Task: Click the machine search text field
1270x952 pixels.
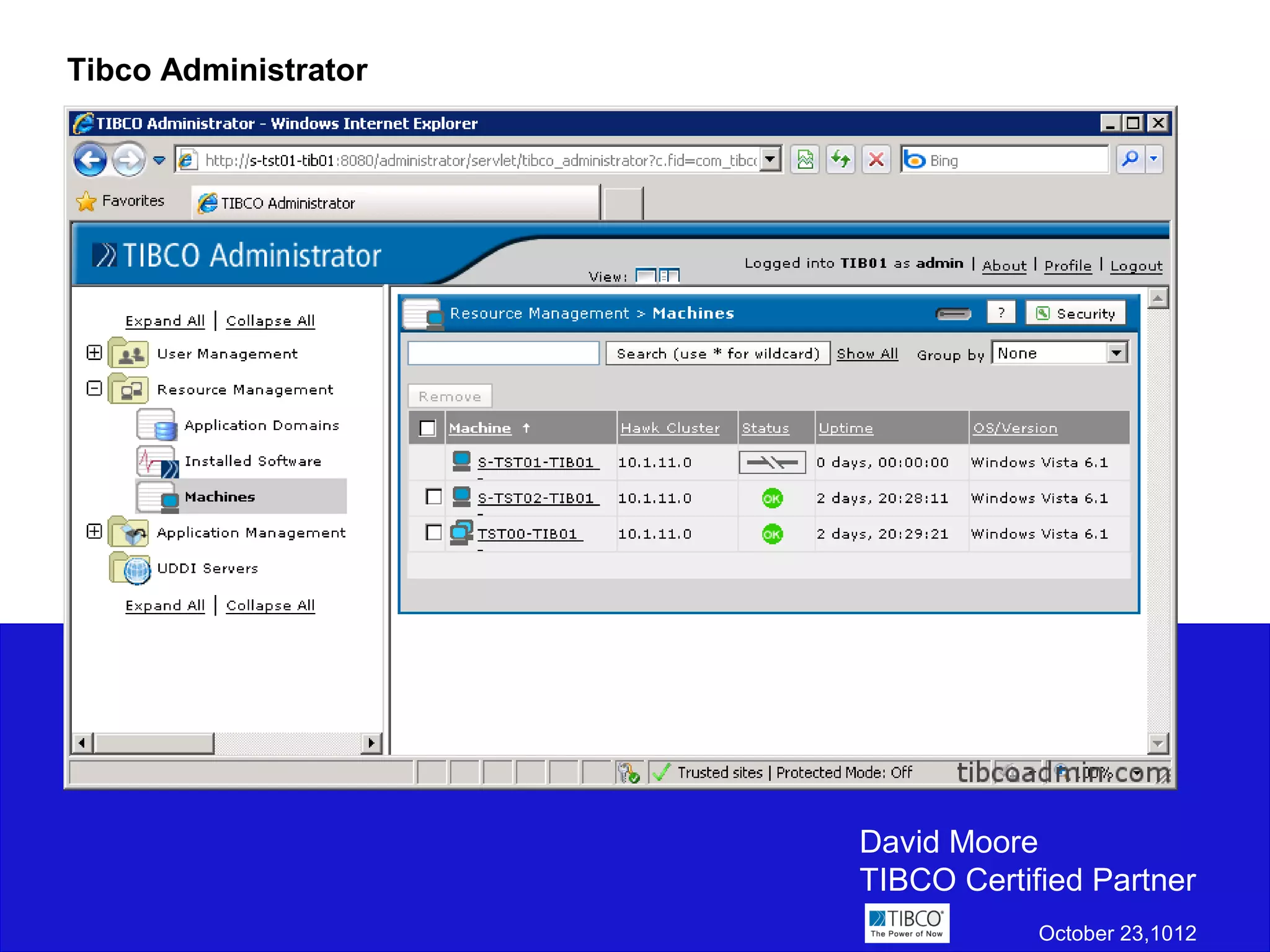Action: tap(504, 353)
